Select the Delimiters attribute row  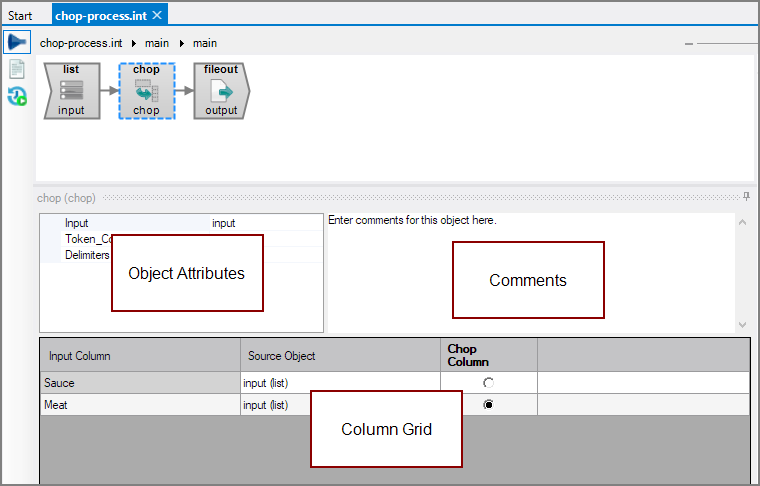coord(87,255)
